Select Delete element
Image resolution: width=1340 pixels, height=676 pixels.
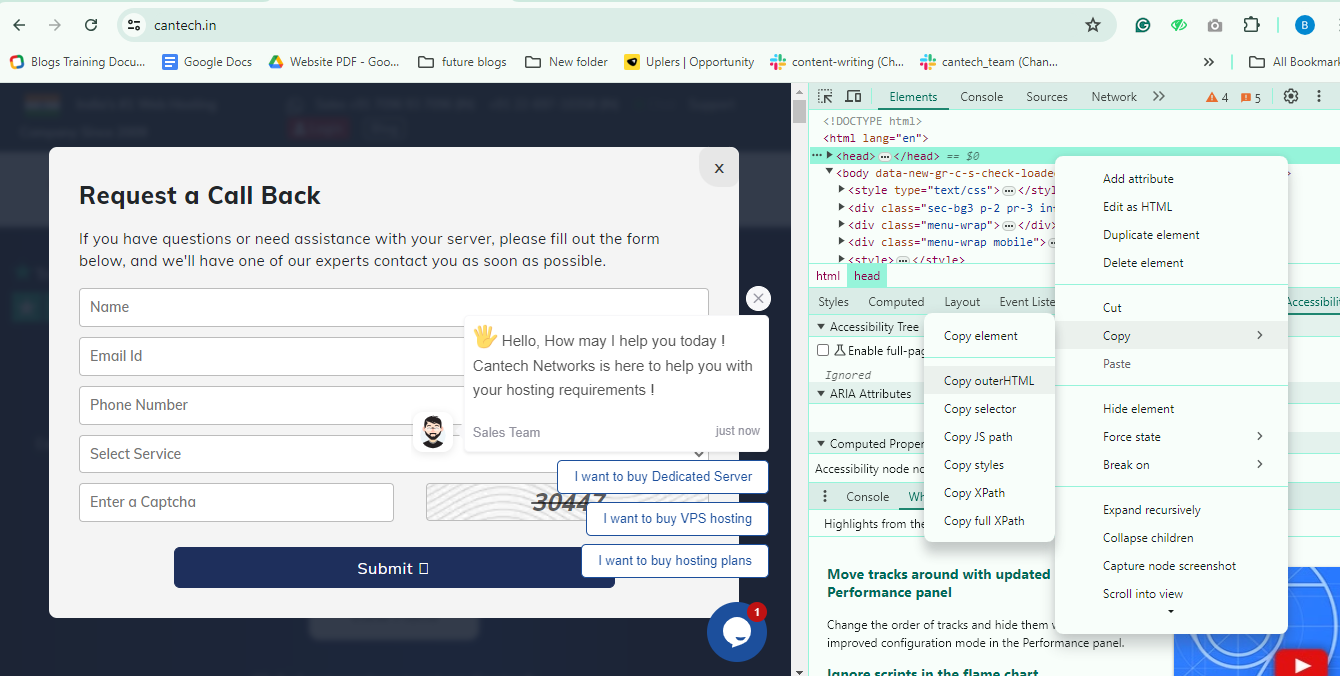[x=1171, y=263]
